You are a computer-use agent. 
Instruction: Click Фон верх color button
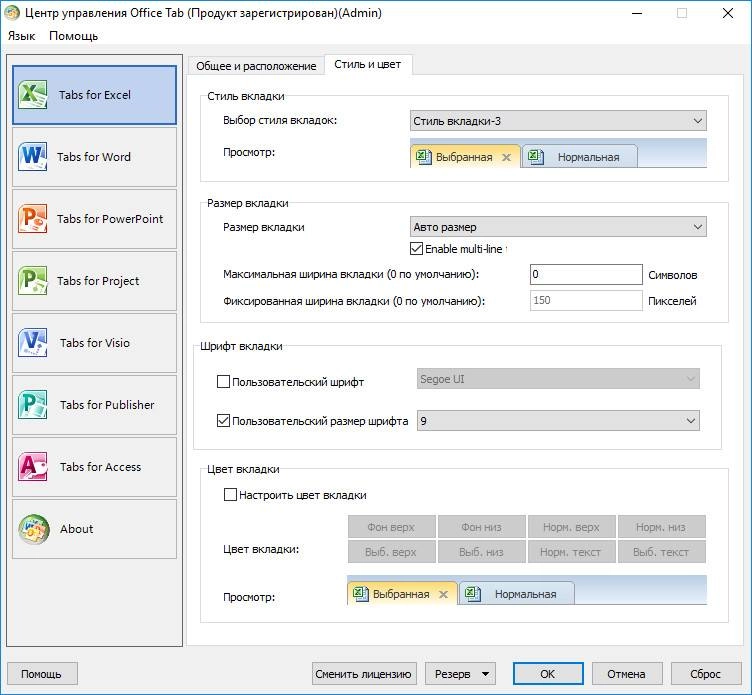pyautogui.click(x=391, y=527)
